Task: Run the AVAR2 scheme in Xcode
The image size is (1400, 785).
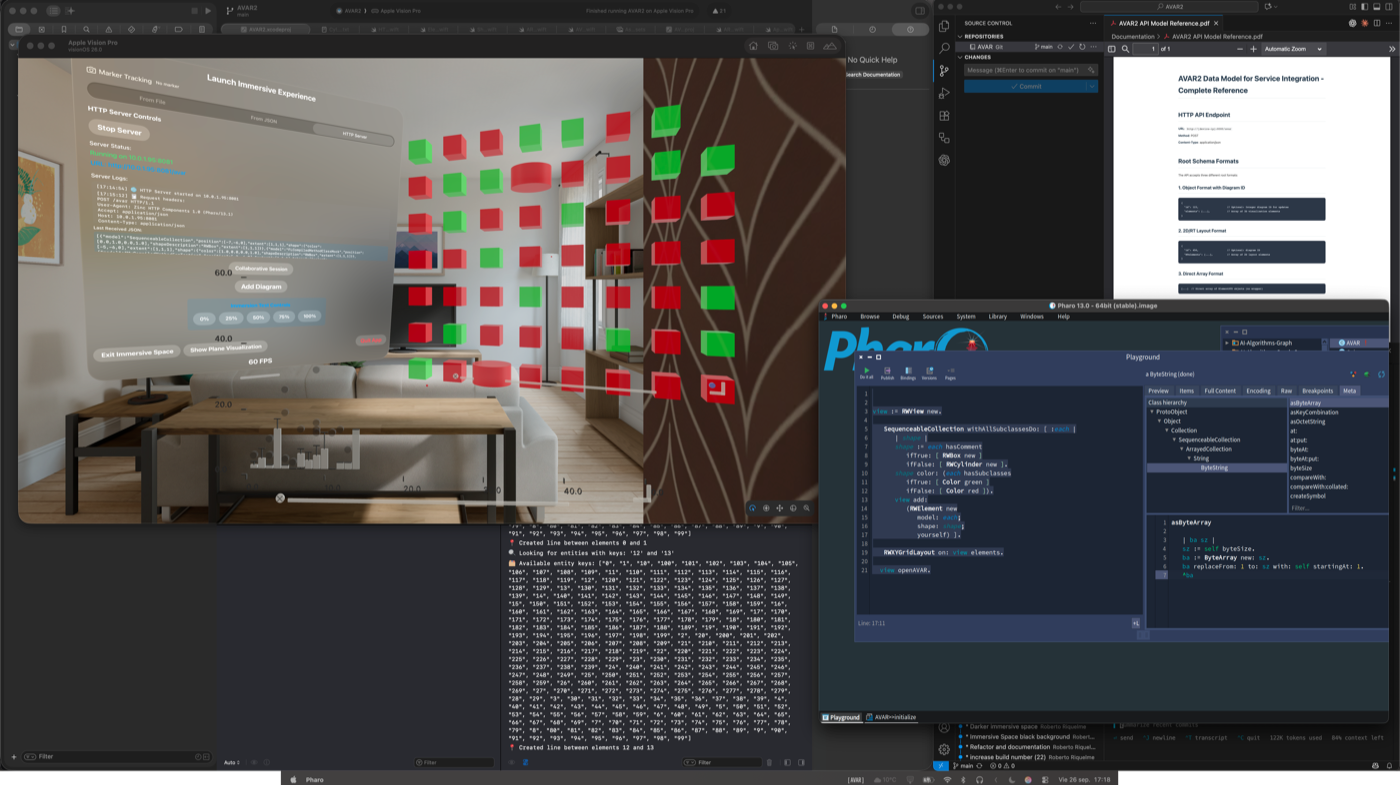Action: pos(208,11)
